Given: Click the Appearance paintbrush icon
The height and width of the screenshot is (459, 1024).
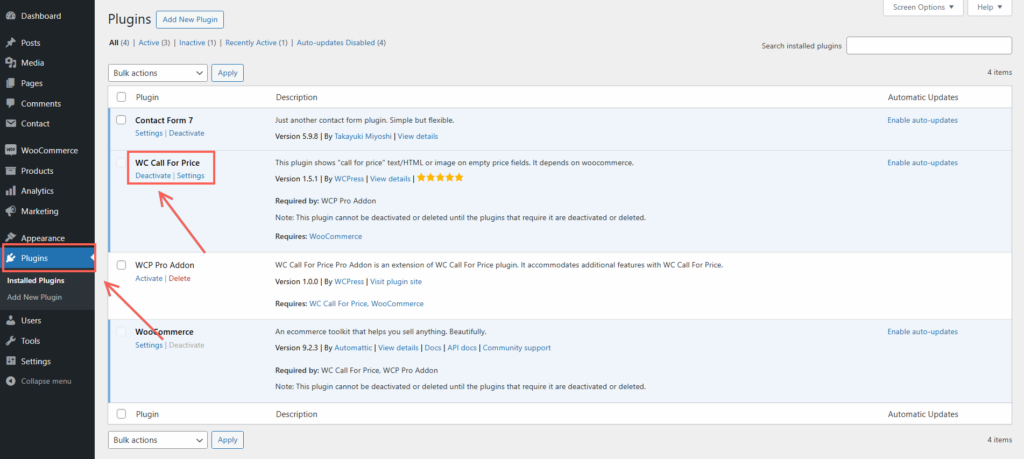Looking at the screenshot, I should click(10, 238).
